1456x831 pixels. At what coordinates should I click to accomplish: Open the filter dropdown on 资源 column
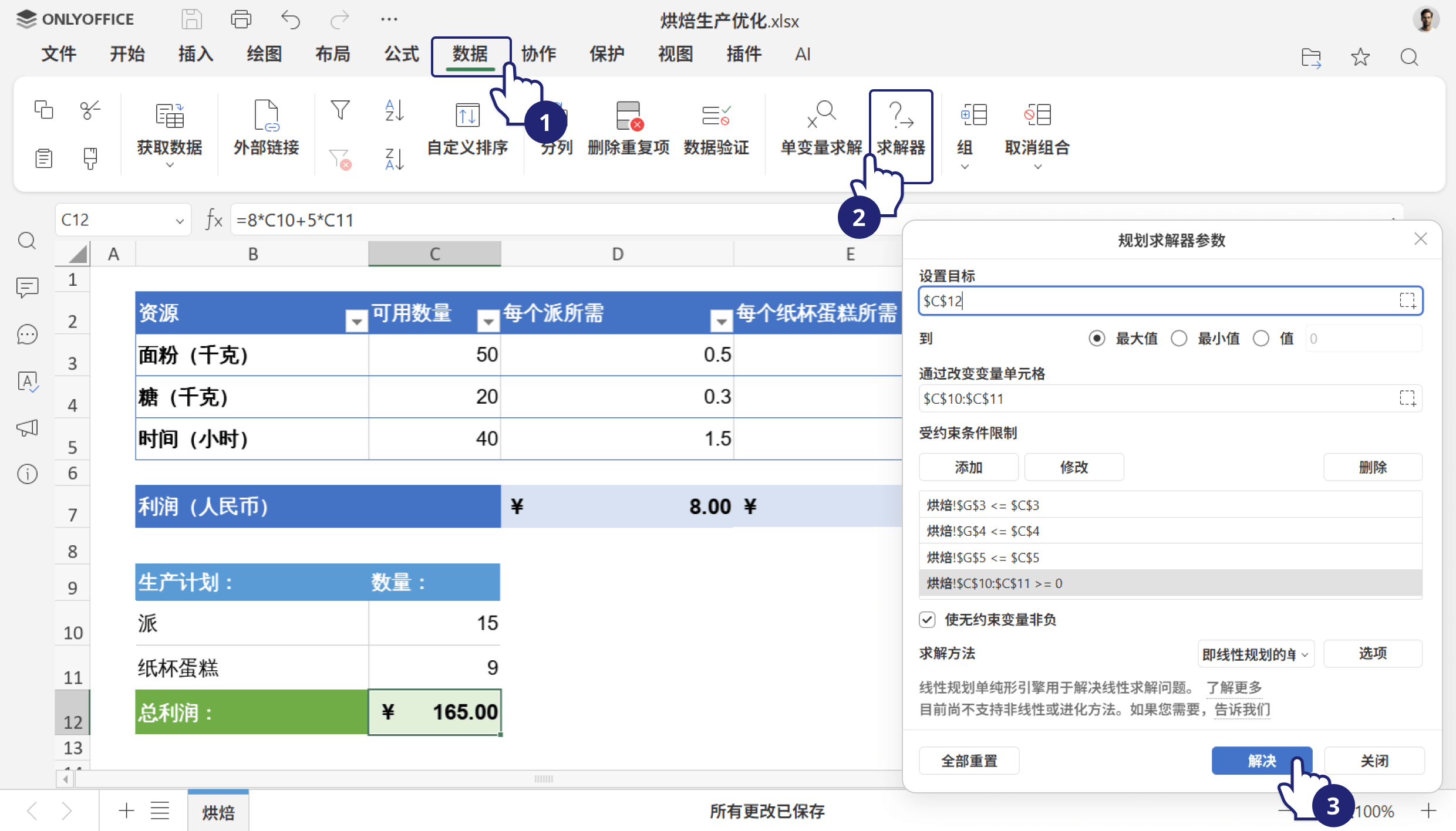[x=356, y=322]
